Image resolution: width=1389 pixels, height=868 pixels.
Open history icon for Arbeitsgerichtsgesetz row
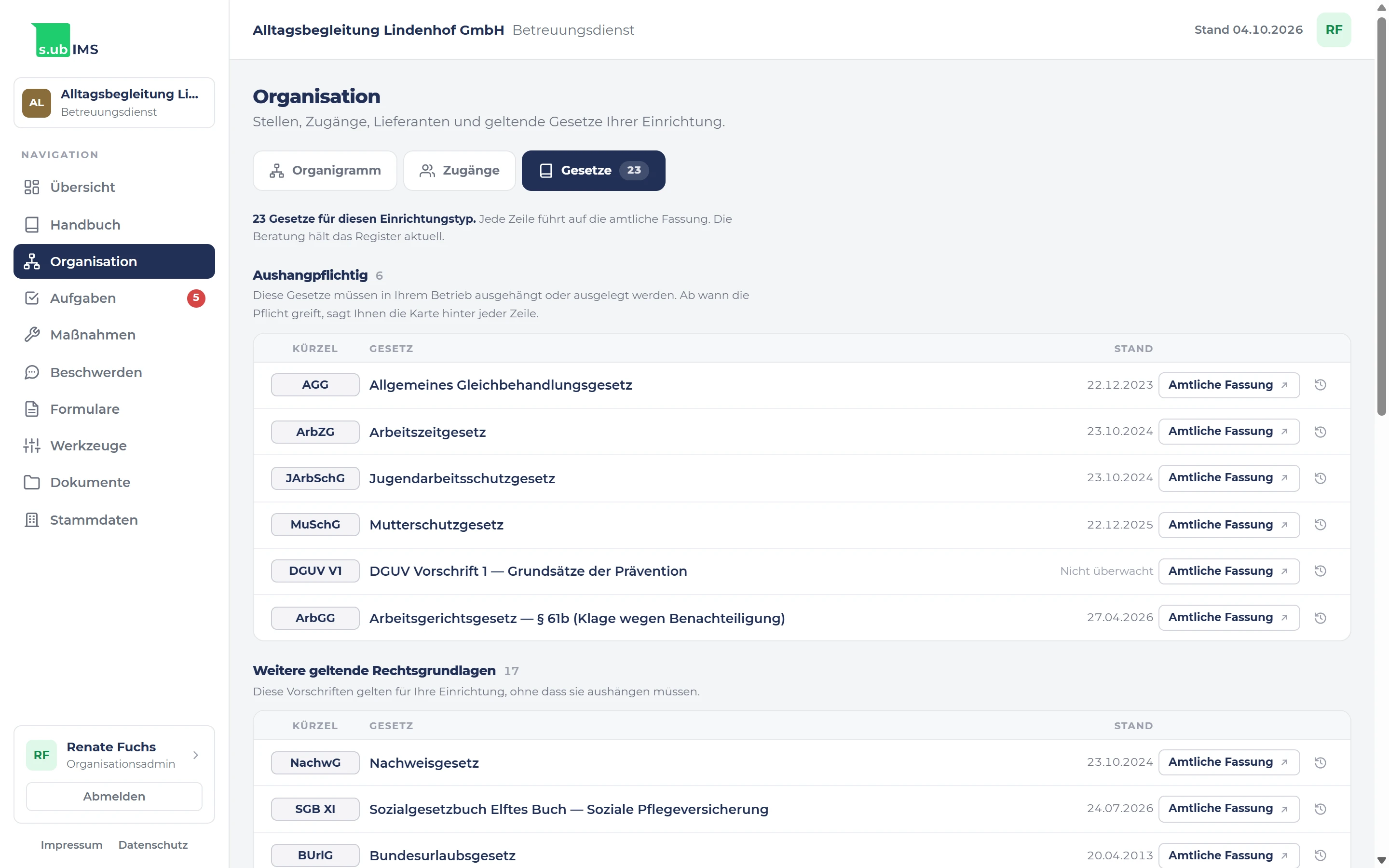click(x=1320, y=618)
